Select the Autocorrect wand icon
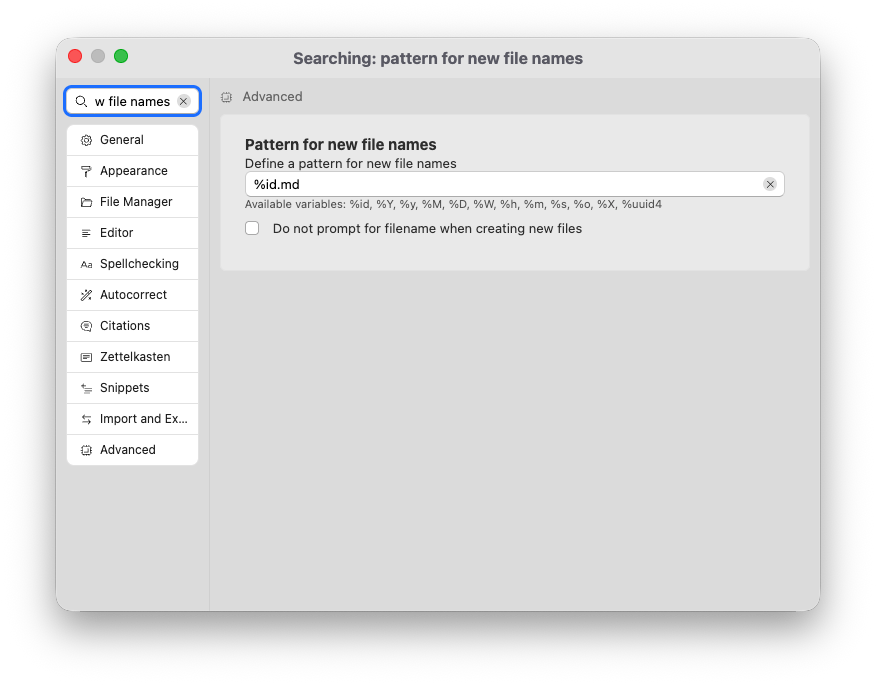Viewport: 876px width, 685px height. (86, 294)
